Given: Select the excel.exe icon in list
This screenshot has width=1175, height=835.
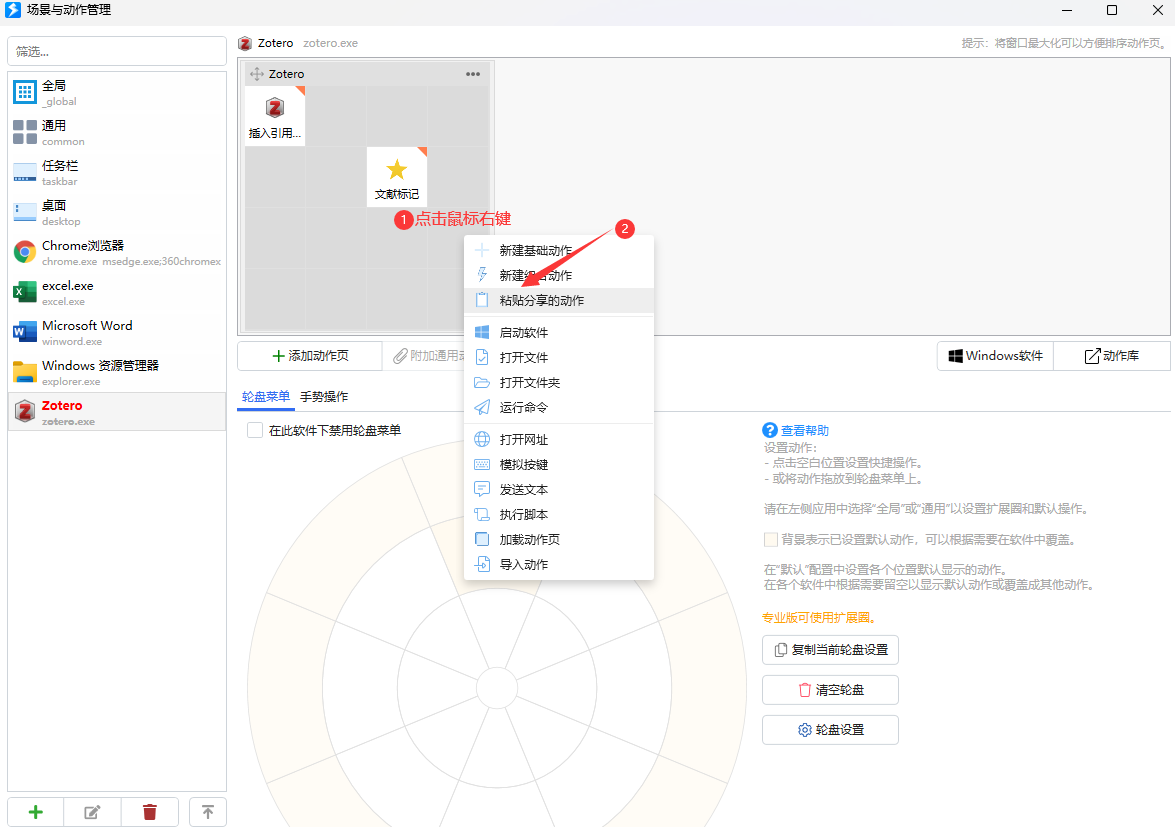Looking at the screenshot, I should click(25, 292).
